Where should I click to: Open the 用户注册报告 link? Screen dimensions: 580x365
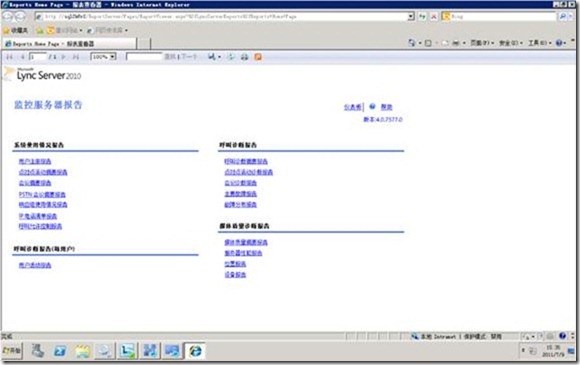[x=35, y=161]
